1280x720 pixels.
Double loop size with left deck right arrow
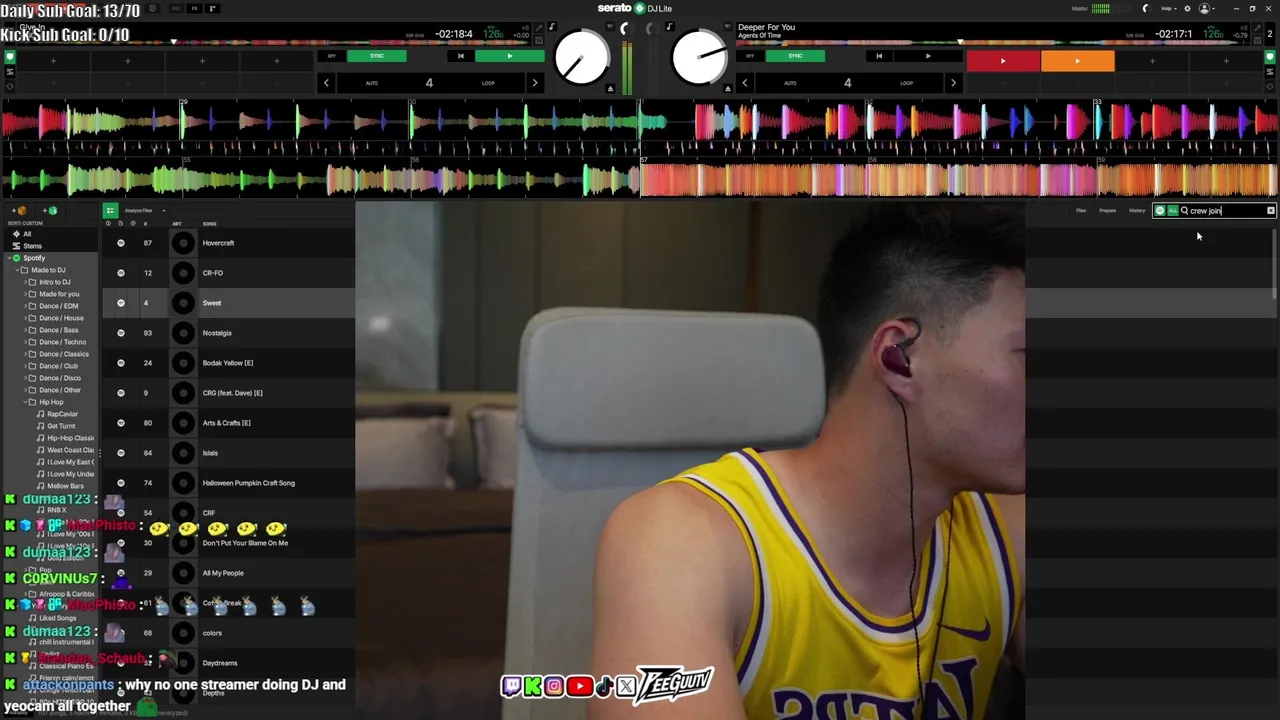click(x=535, y=83)
